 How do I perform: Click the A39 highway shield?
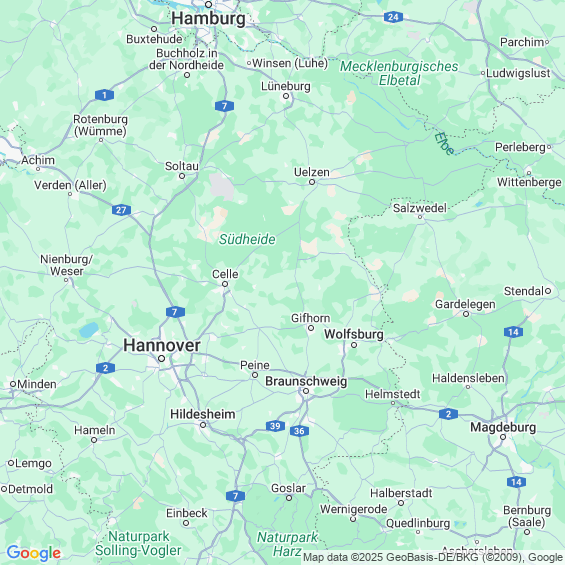[x=275, y=426]
